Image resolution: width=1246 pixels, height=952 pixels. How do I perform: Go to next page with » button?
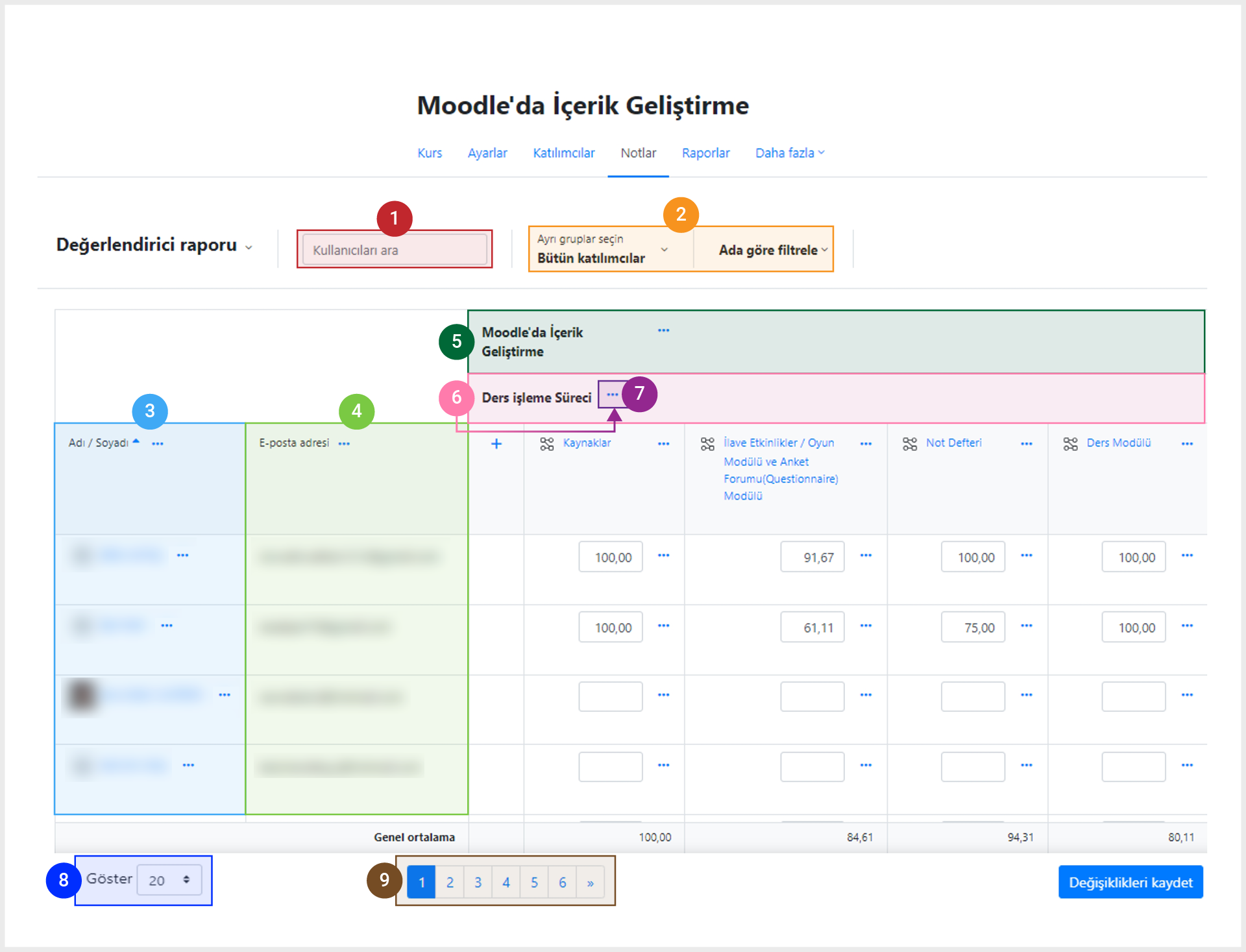591,883
